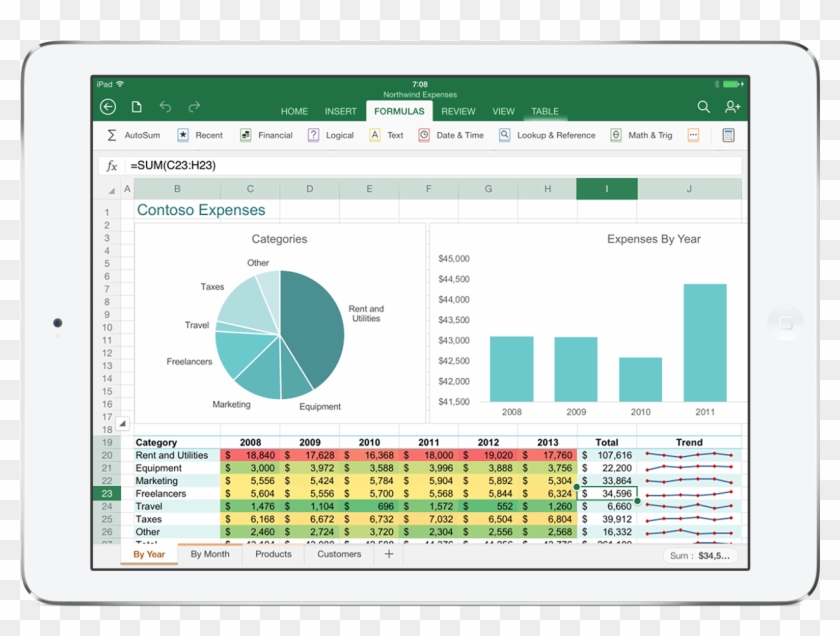This screenshot has width=840, height=636.
Task: Select Taxes total 39,912
Action: pos(608,519)
